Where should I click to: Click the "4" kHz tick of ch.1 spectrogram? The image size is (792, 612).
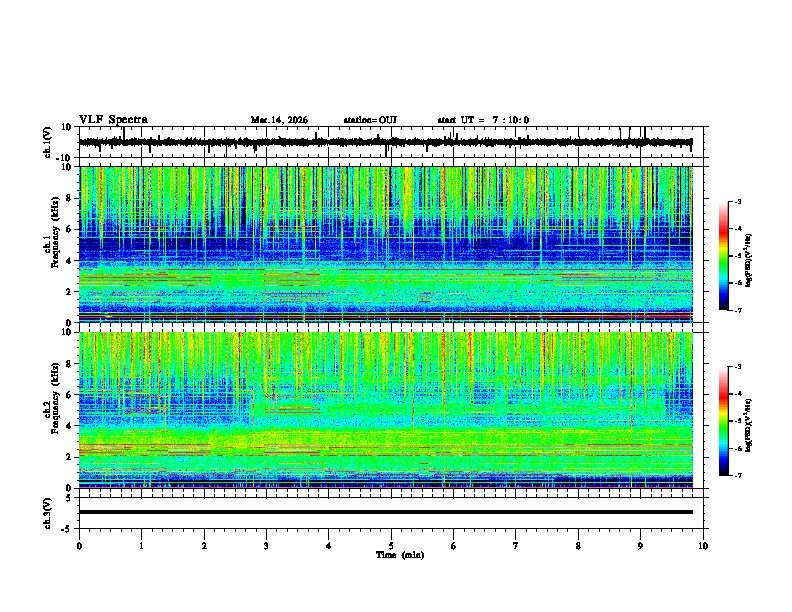click(70, 261)
